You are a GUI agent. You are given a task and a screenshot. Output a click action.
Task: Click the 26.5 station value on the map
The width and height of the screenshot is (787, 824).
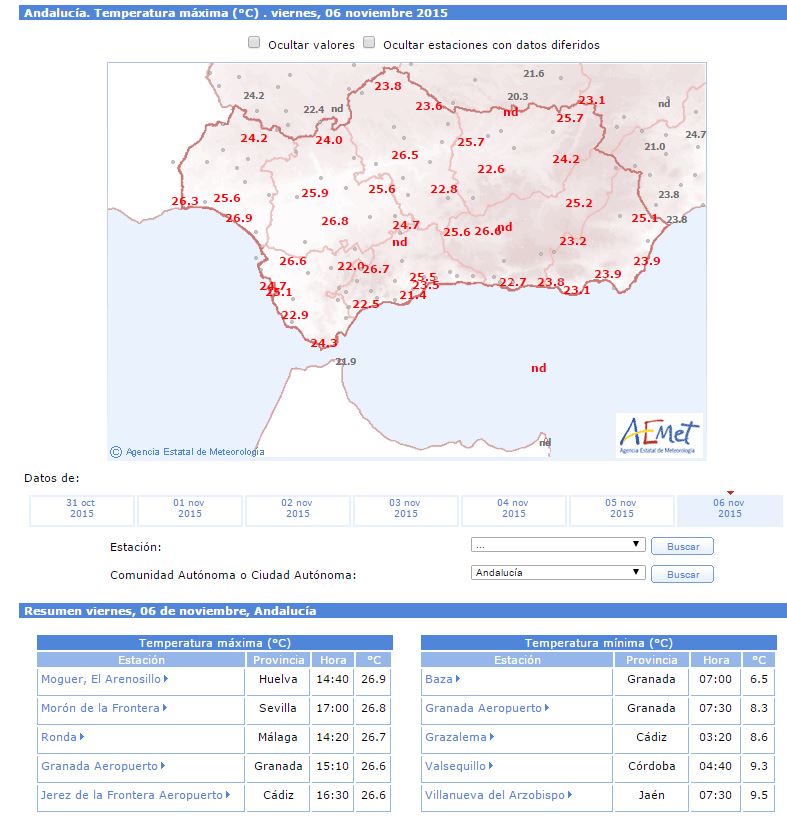[x=405, y=155]
